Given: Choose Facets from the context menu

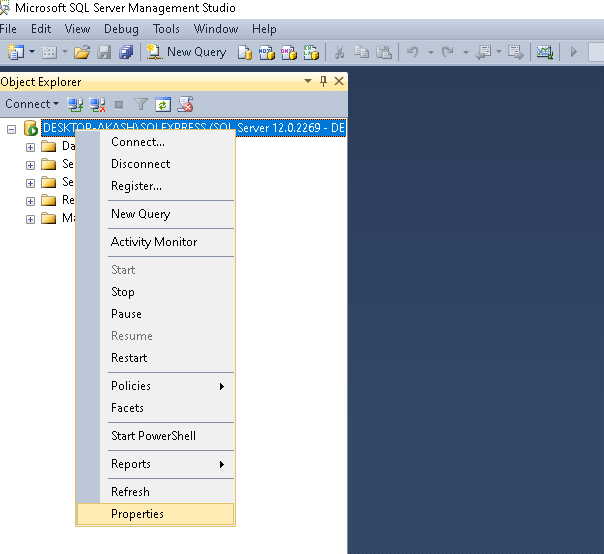Looking at the screenshot, I should [x=155, y=408].
